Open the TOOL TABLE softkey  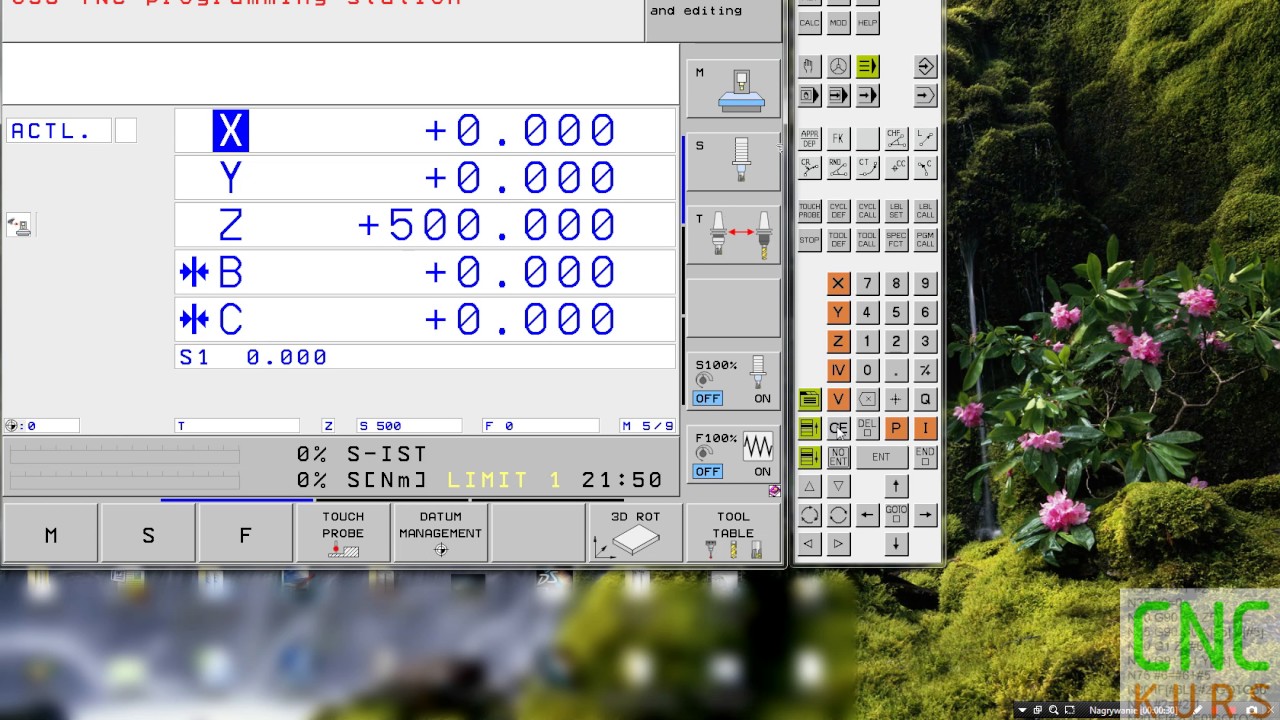point(733,535)
